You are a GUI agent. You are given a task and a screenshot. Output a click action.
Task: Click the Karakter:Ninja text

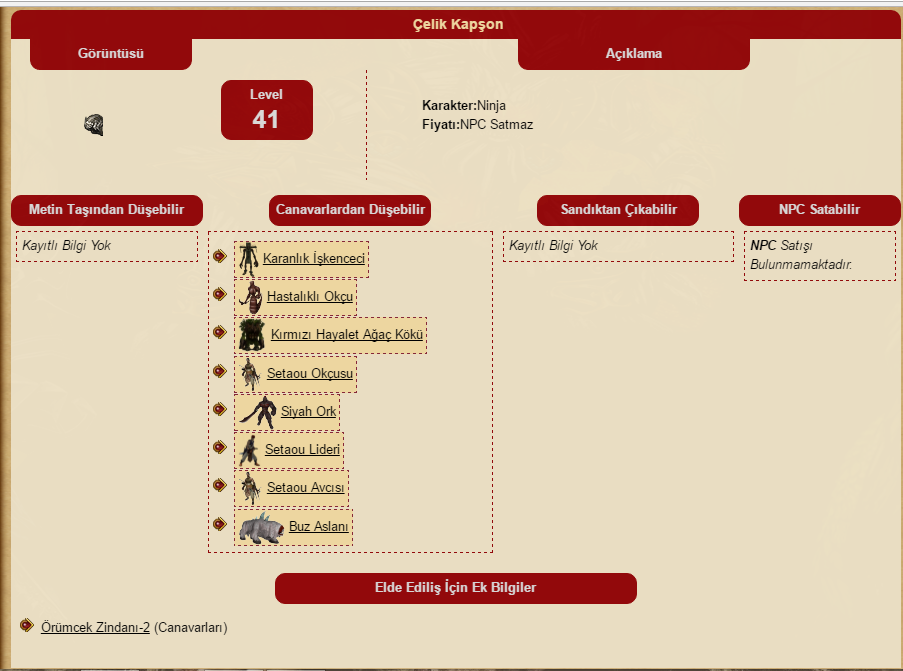tap(464, 105)
